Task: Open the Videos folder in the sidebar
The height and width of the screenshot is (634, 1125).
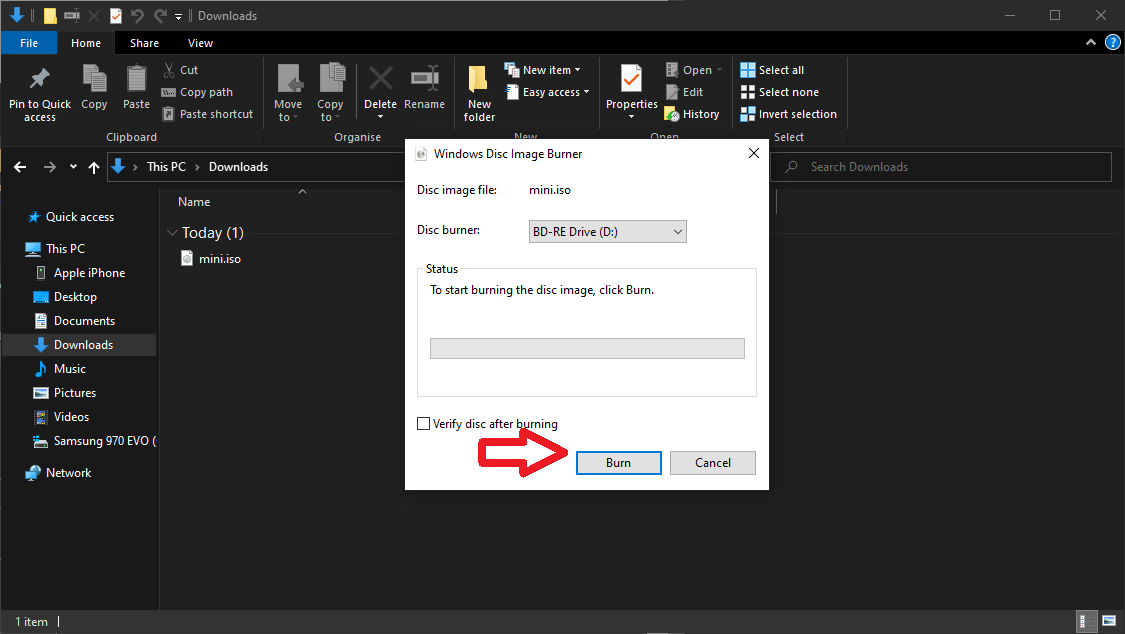Action: click(x=62, y=417)
